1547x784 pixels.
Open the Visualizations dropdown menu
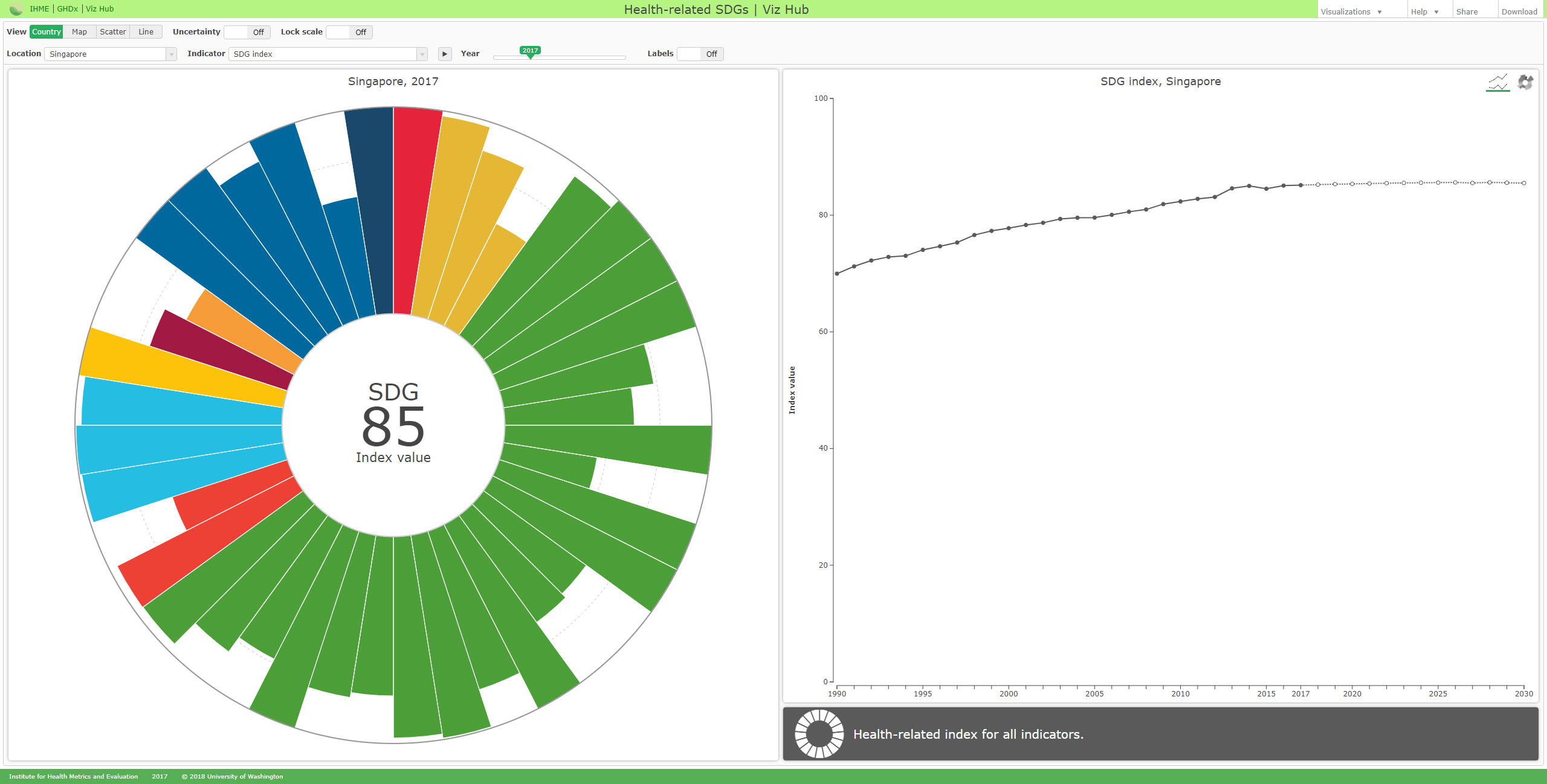pyautogui.click(x=1351, y=11)
